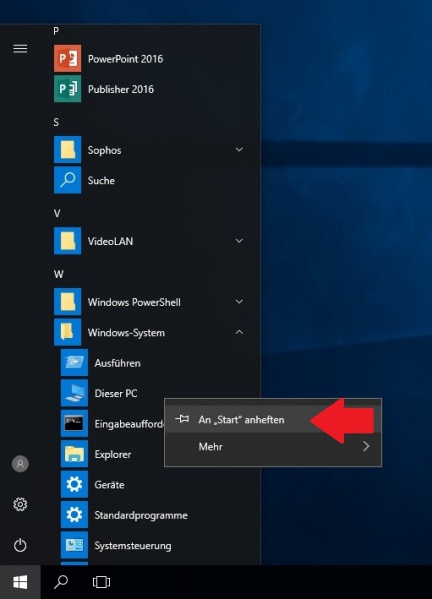Open the Mehr submenu
Screen dimensions: 432x599
(x=273, y=446)
